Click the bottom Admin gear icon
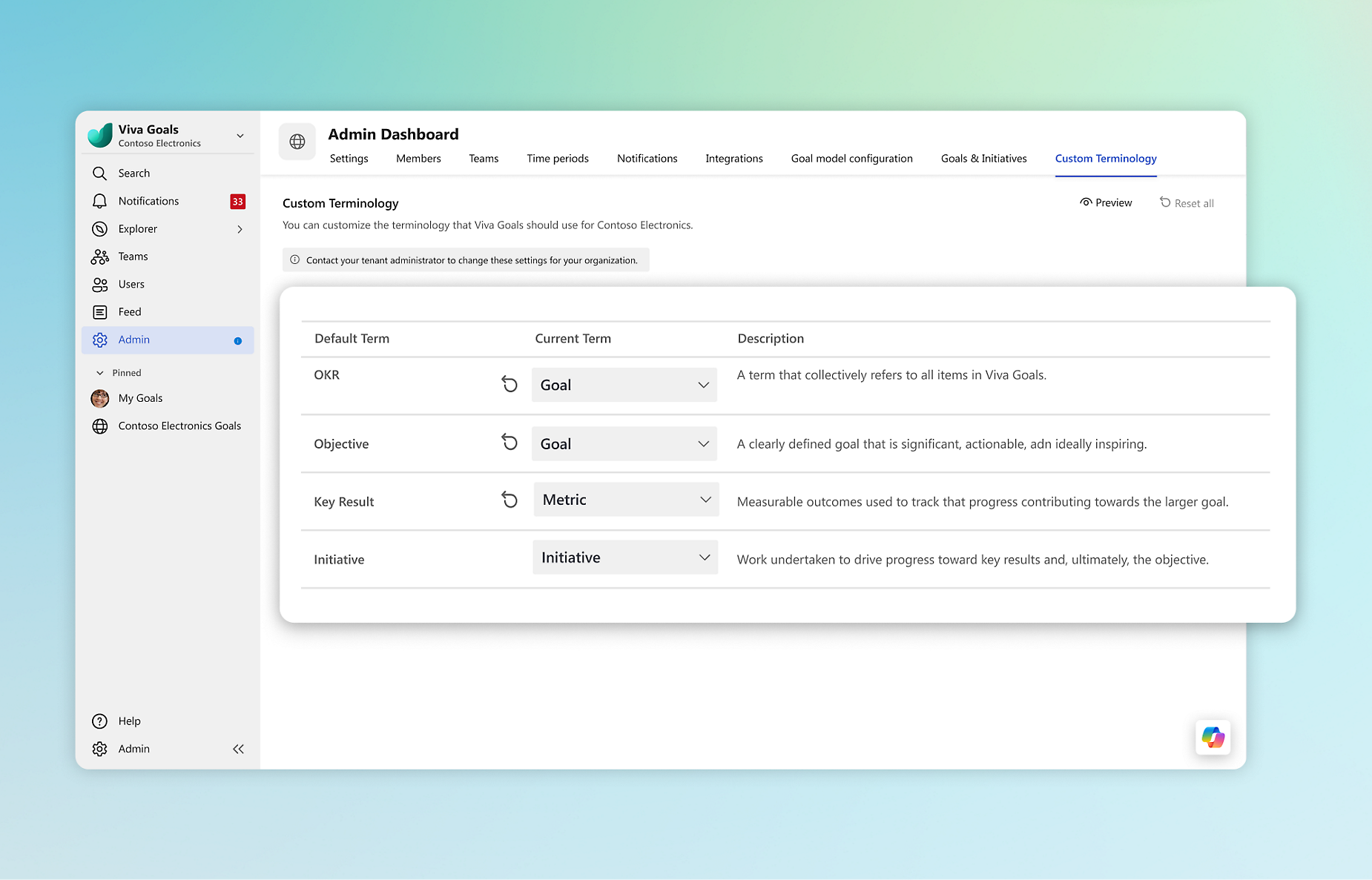This screenshot has width=1372, height=880. (x=99, y=749)
